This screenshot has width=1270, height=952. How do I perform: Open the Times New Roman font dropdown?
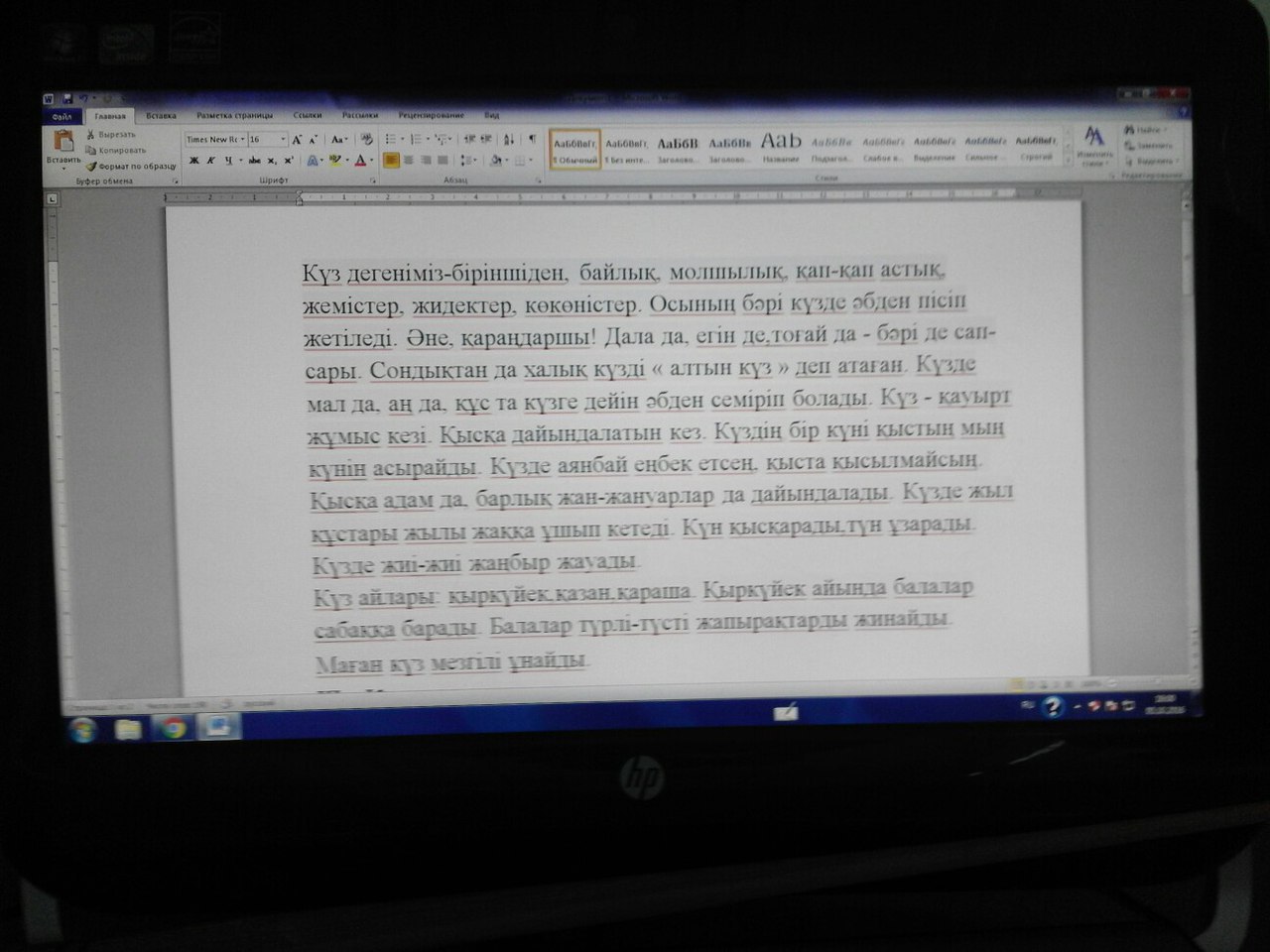point(214,140)
